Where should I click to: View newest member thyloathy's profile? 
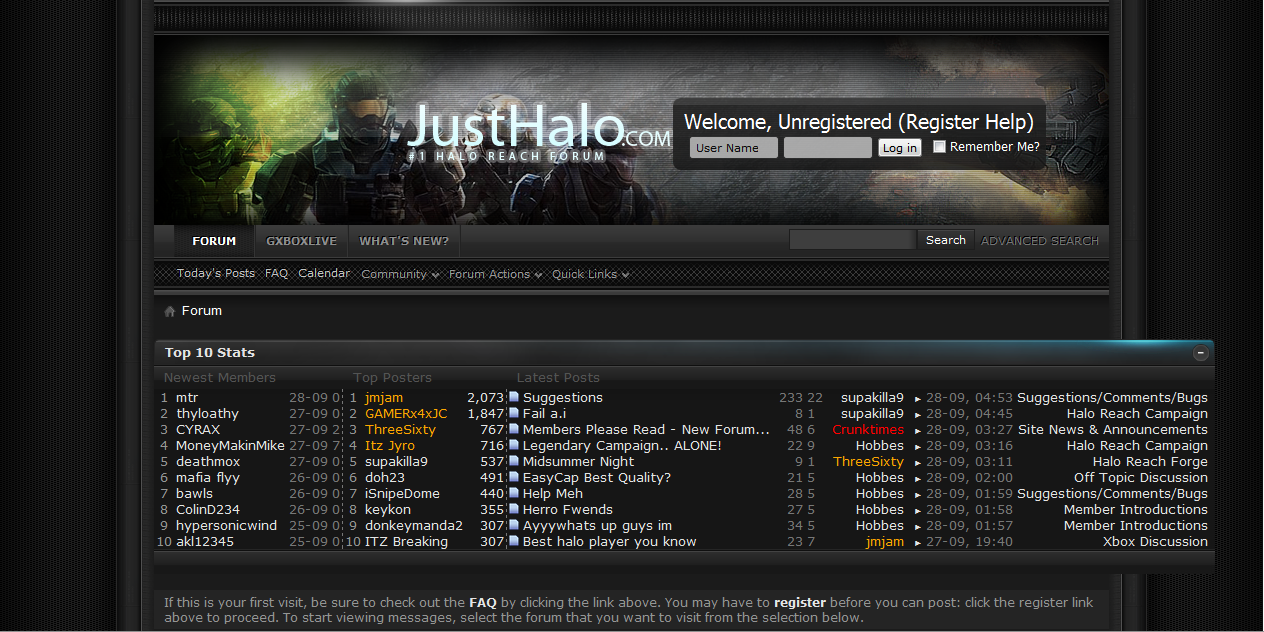point(208,414)
